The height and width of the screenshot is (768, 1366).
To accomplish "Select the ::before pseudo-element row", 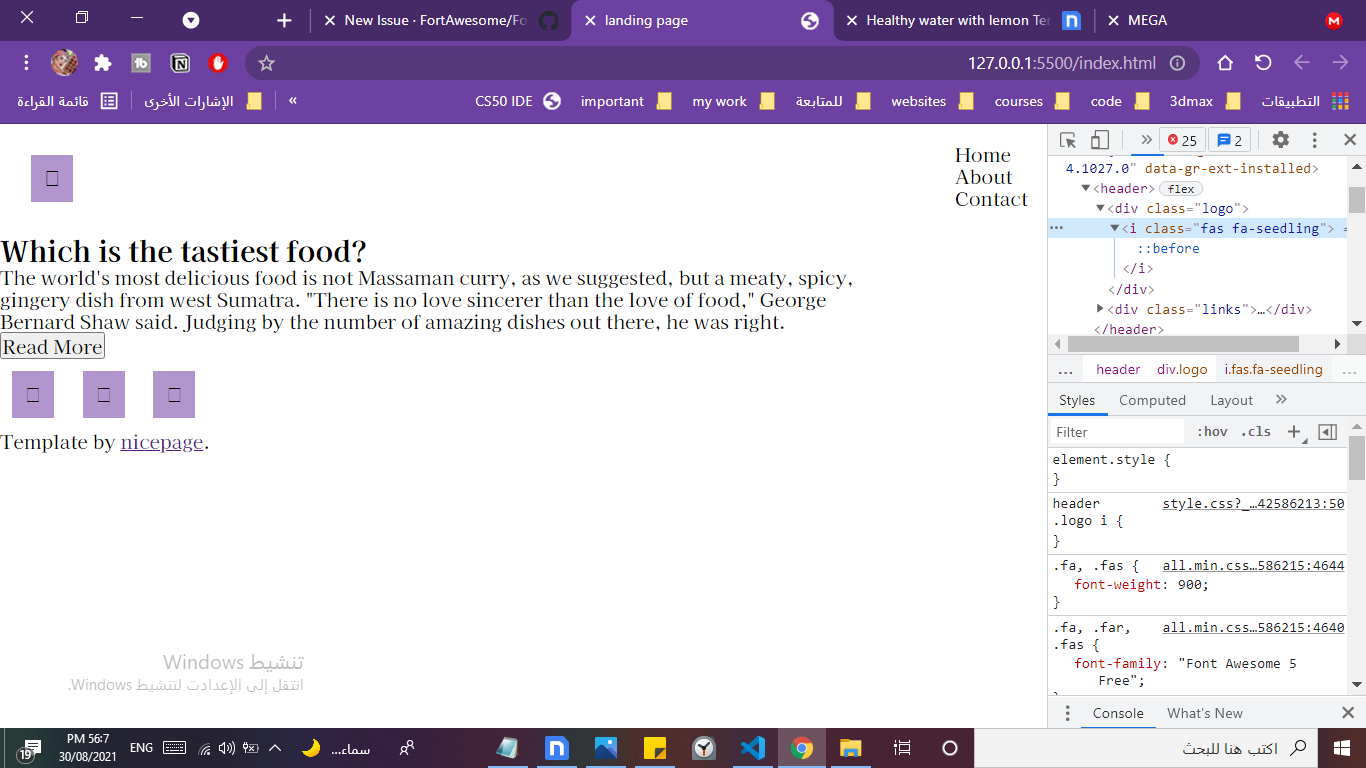I will [1168, 249].
